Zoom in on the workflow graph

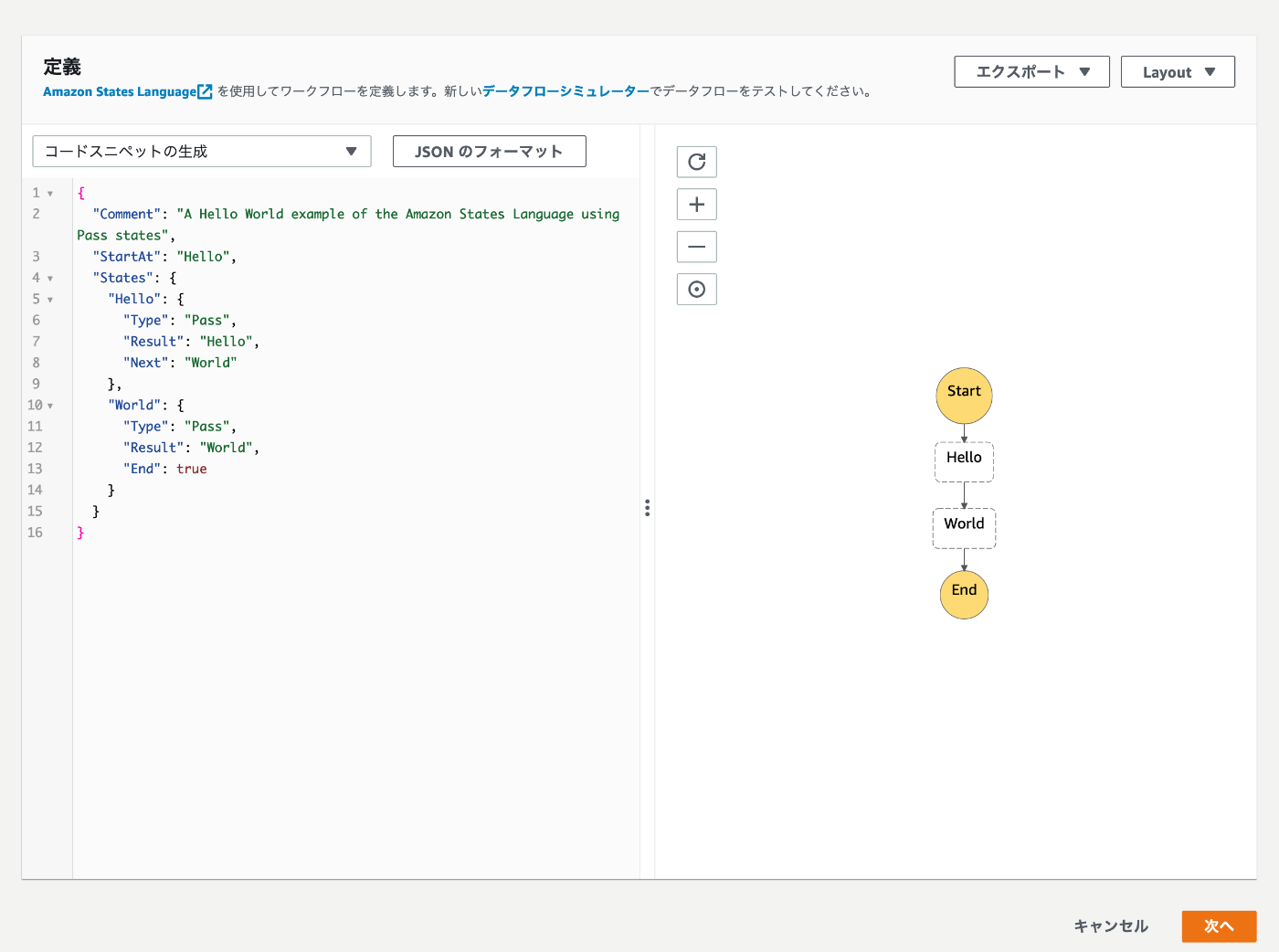coord(696,204)
